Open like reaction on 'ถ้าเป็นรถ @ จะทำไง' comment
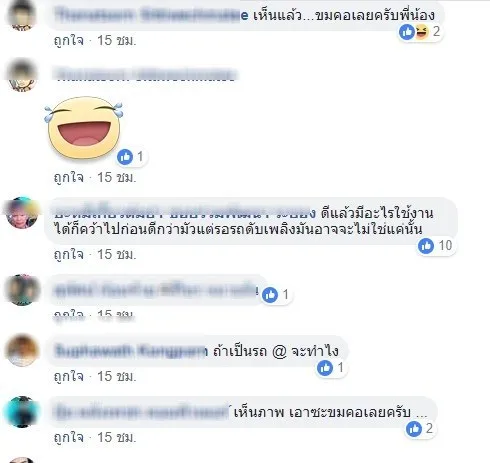The image size is (490, 463). 325,368
